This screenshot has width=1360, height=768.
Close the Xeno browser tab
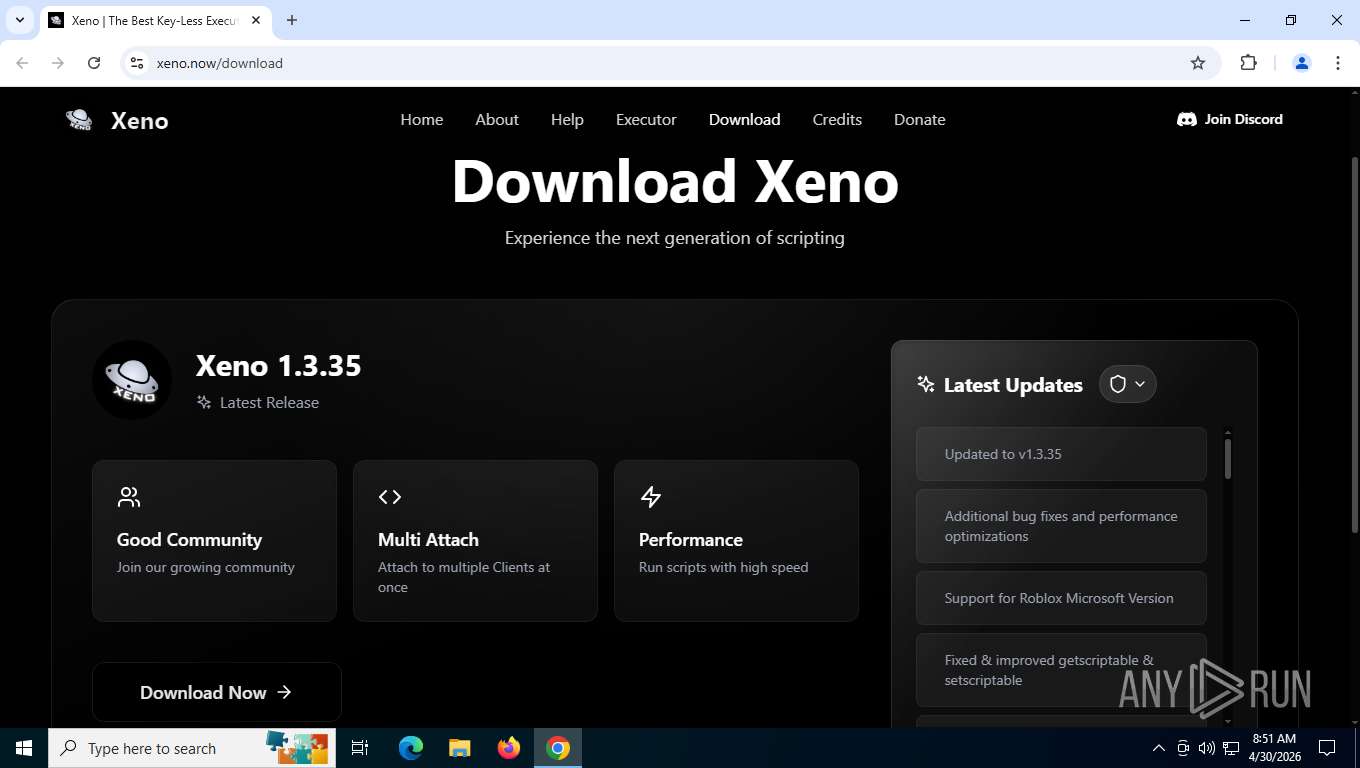point(257,20)
